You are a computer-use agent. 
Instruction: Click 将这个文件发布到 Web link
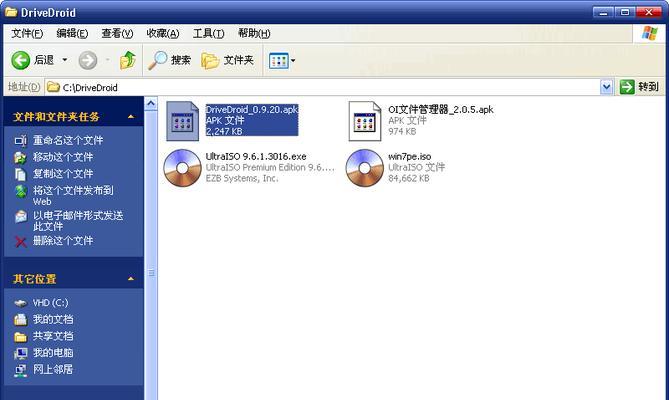point(73,196)
